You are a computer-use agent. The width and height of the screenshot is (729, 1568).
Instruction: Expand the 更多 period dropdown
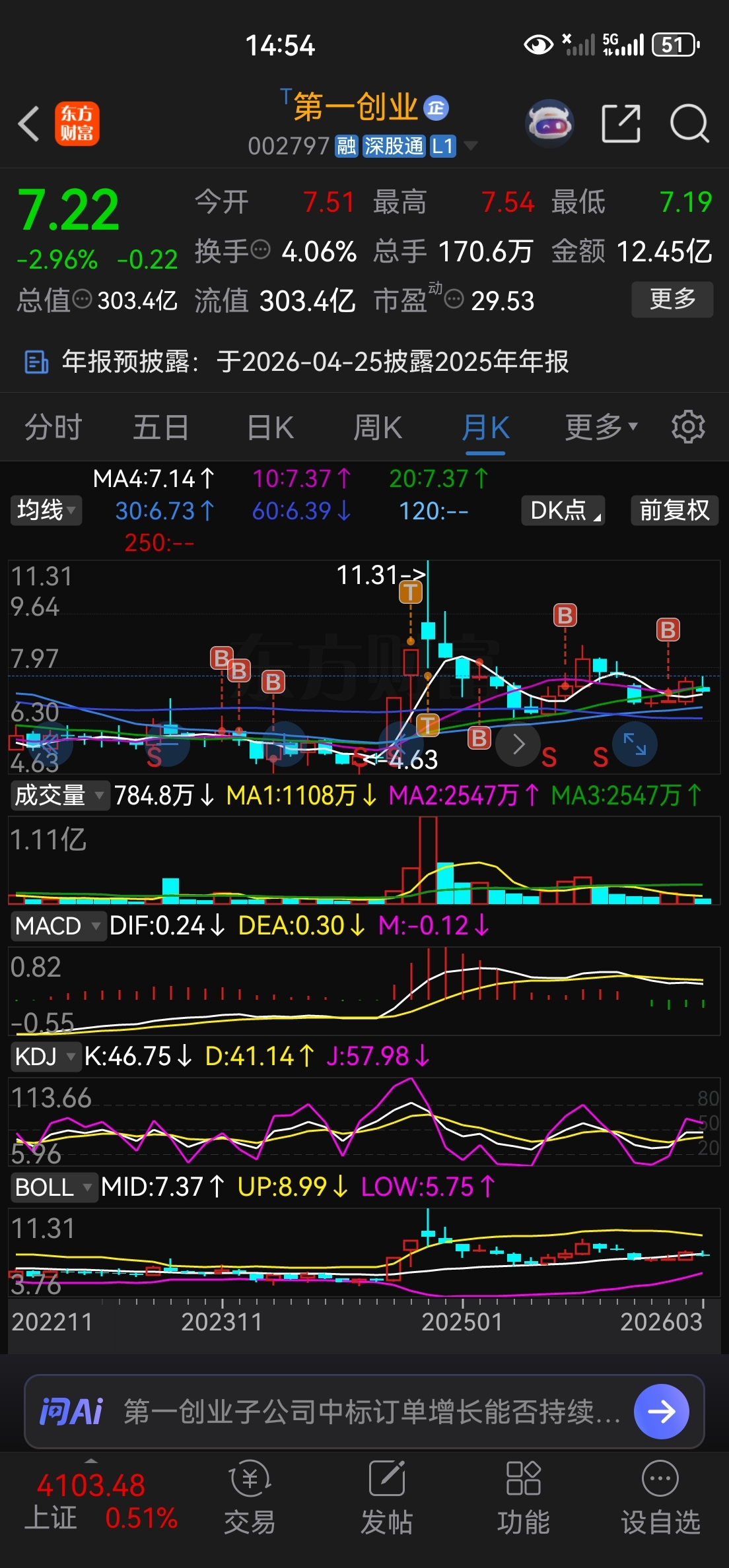[x=601, y=428]
